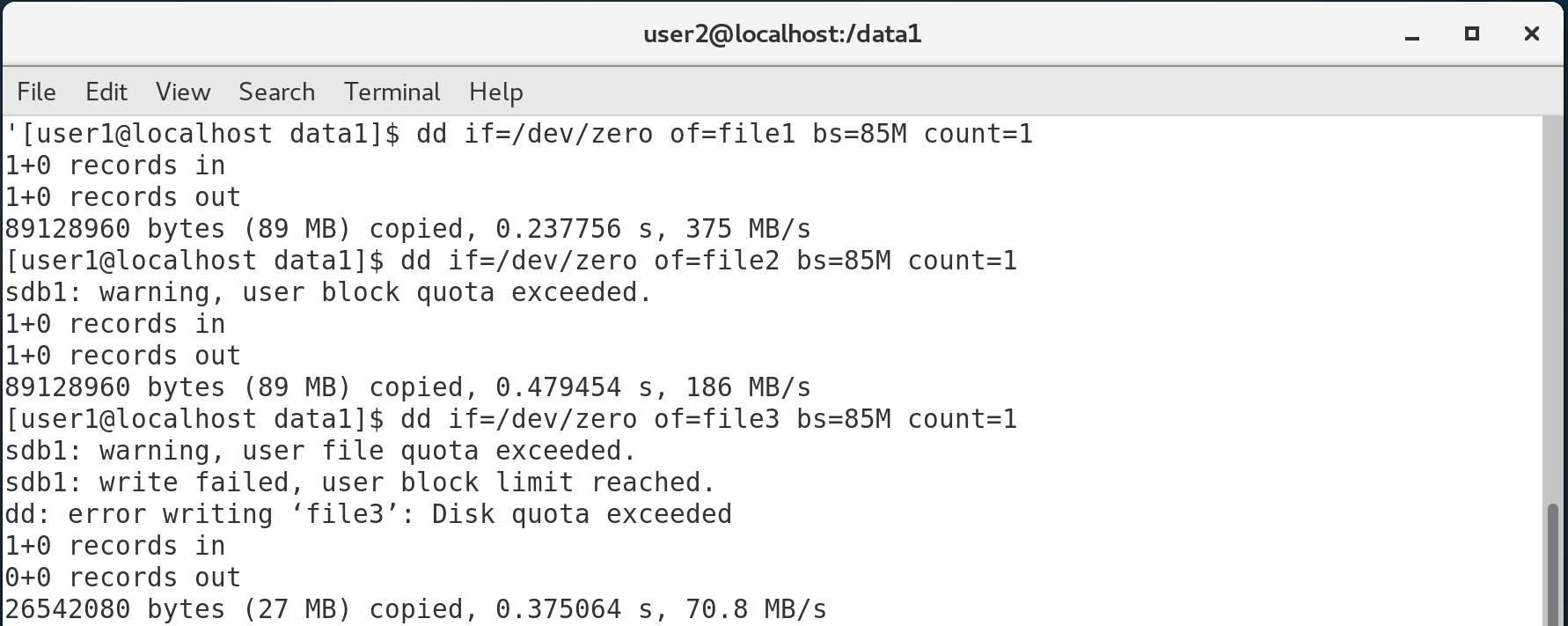Open the View menu
The width and height of the screenshot is (1568, 626).
click(183, 92)
